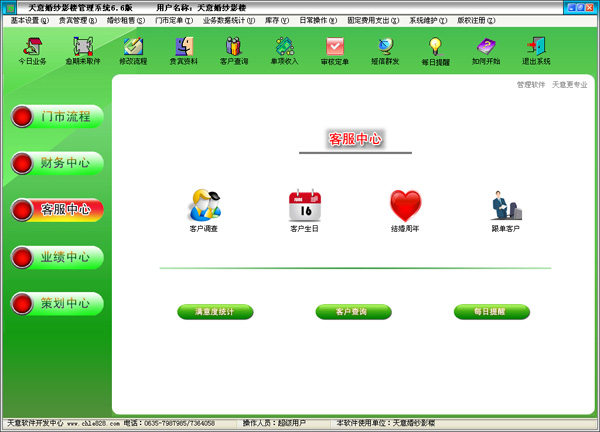Screen dimensions: 600x432
Task: Open the 客户调查 icon
Action: (x=204, y=207)
